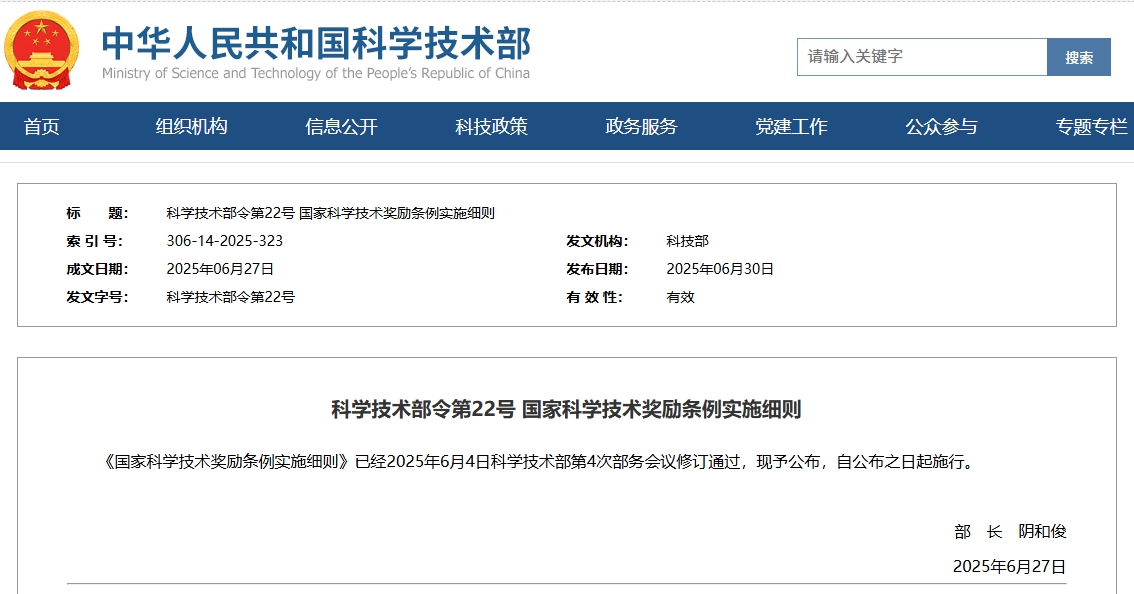Open the 信息公开 menu
The width and height of the screenshot is (1134, 594).
[x=340, y=127]
